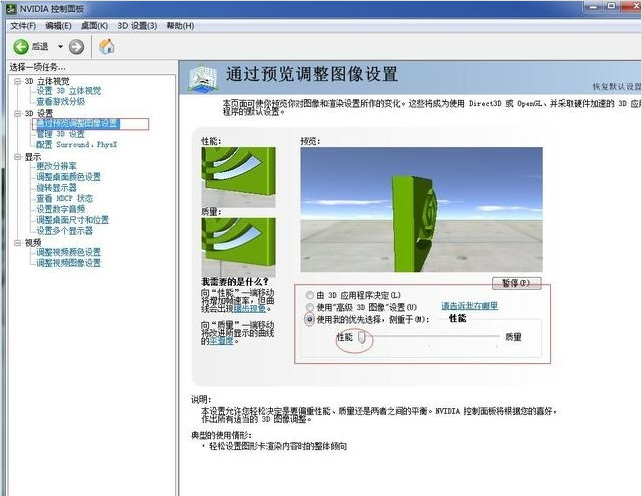Collapse the 3D 立体视觉 tree node
Viewport: 642px width, 496px height.
point(18,81)
